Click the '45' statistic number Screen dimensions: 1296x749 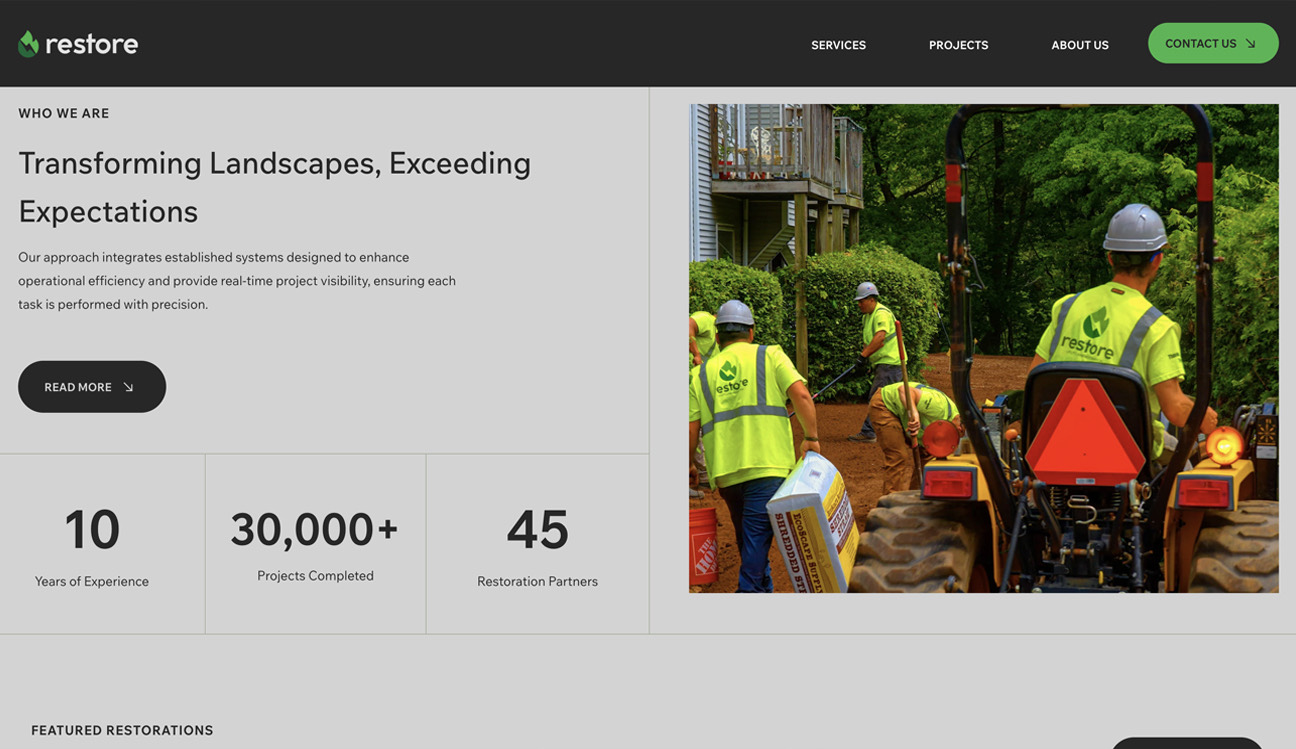click(538, 529)
